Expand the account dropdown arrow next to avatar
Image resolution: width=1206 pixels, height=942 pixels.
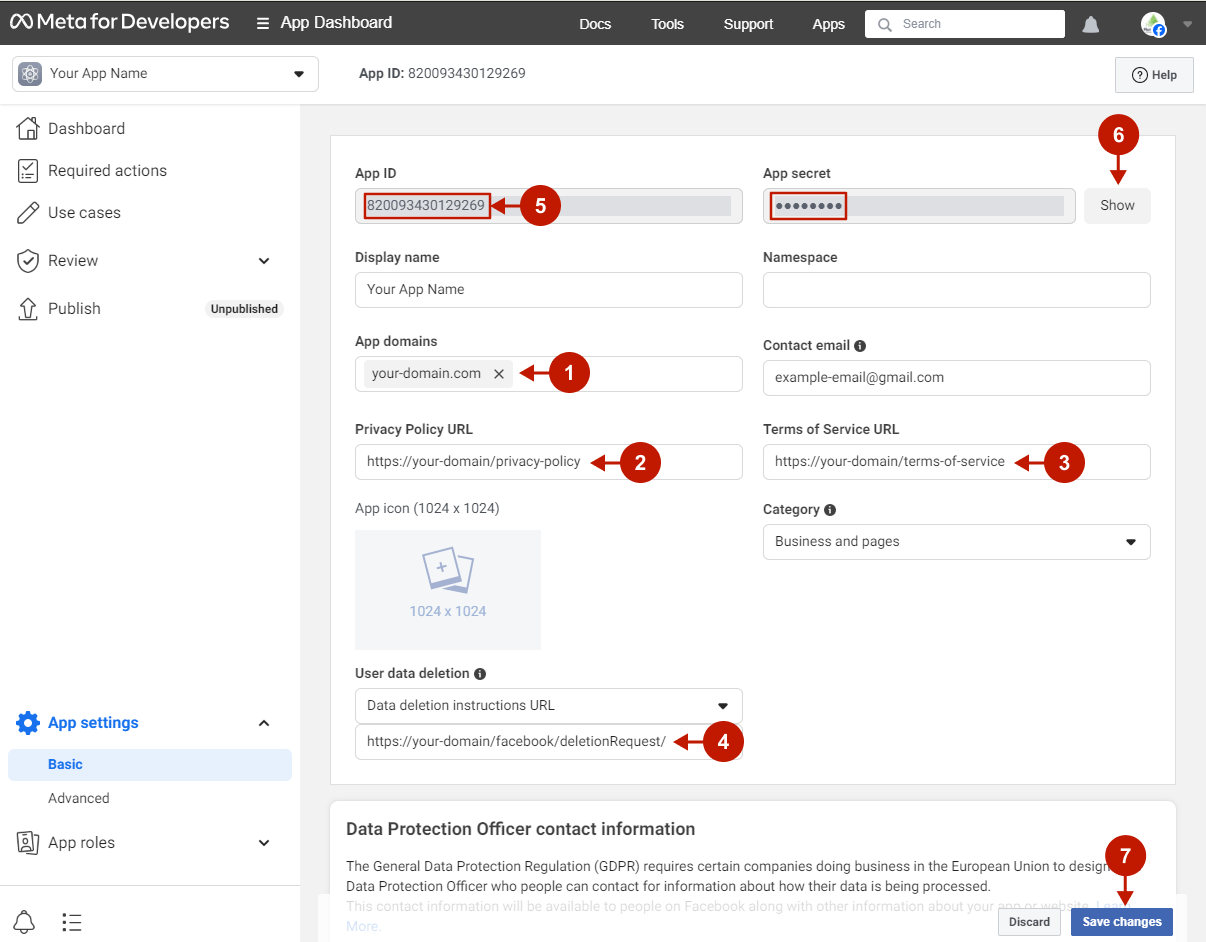(x=1187, y=24)
